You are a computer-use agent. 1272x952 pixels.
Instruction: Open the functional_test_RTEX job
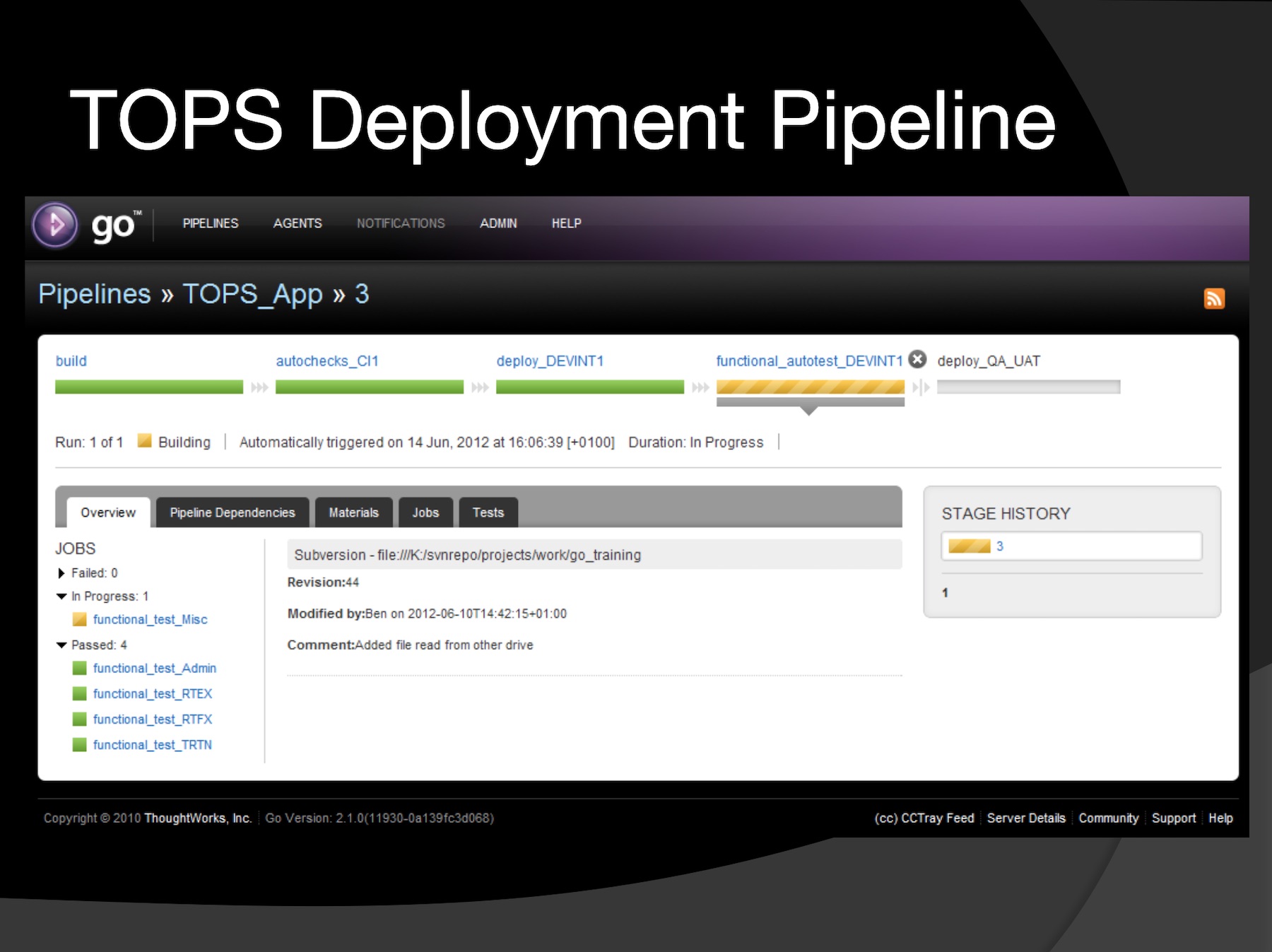click(x=153, y=694)
